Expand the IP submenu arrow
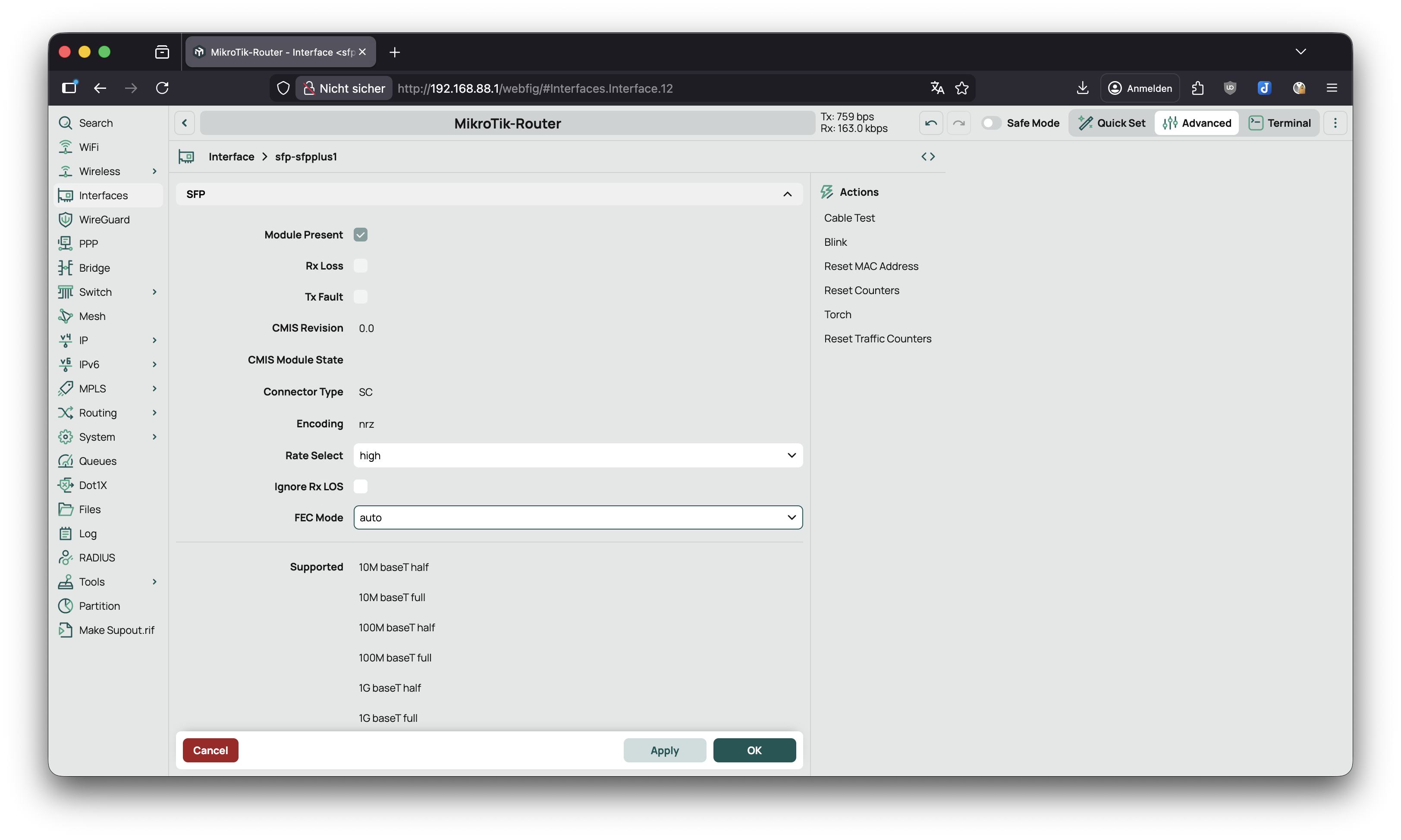The image size is (1401, 840). (x=154, y=340)
